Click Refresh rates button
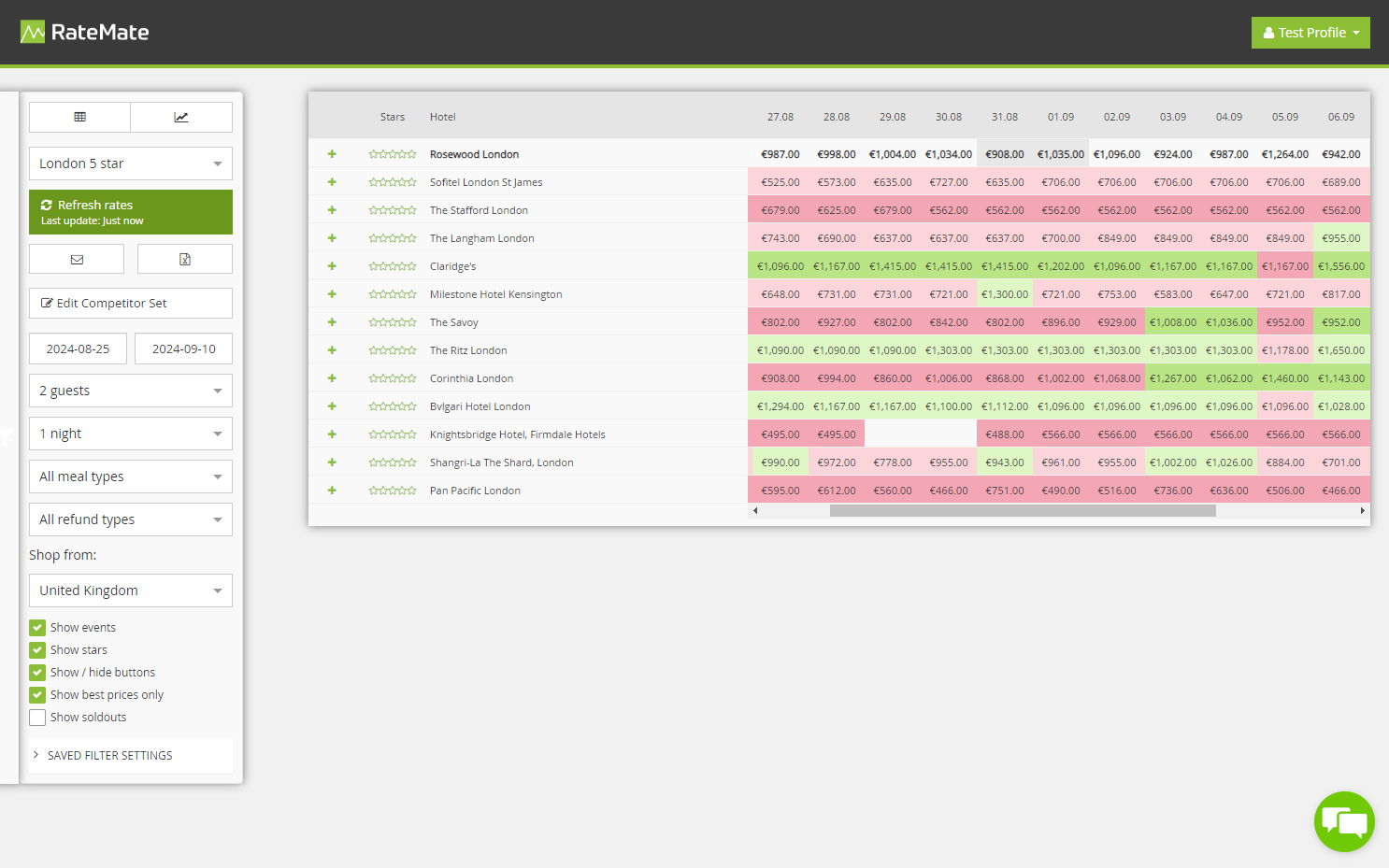Viewport: 1389px width, 868px height. (131, 212)
